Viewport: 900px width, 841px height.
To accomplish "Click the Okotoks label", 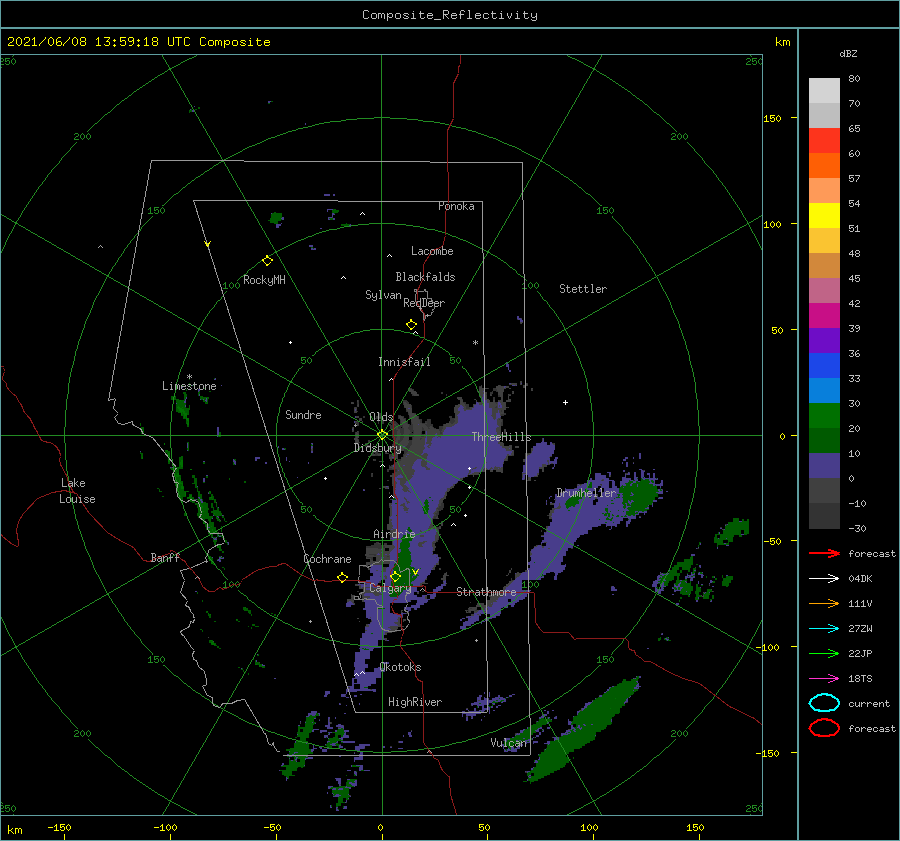I will coord(400,667).
